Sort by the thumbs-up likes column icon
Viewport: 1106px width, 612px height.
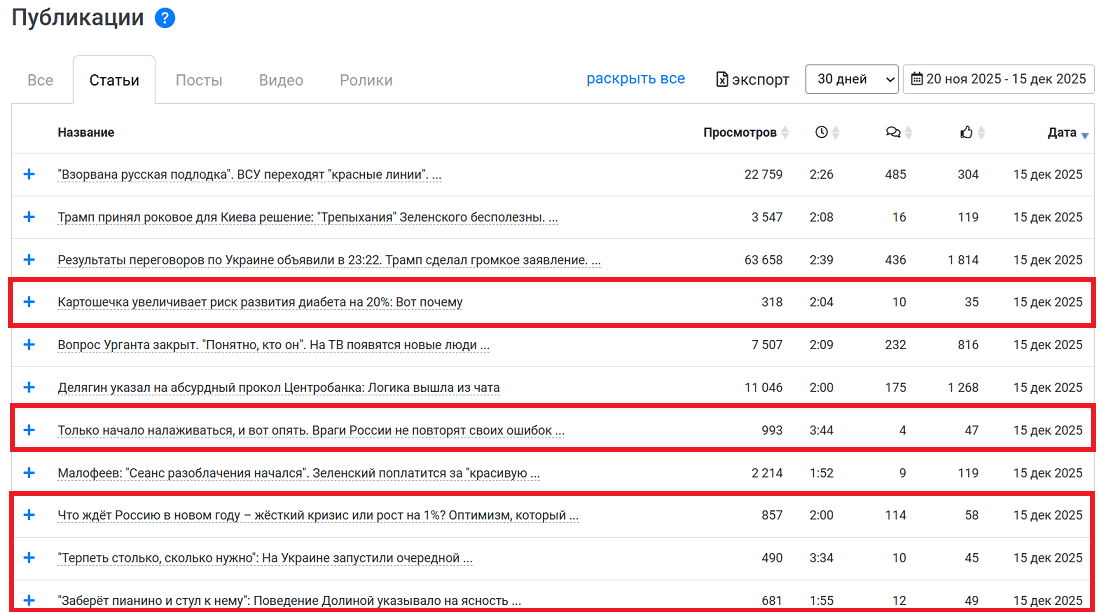click(966, 132)
